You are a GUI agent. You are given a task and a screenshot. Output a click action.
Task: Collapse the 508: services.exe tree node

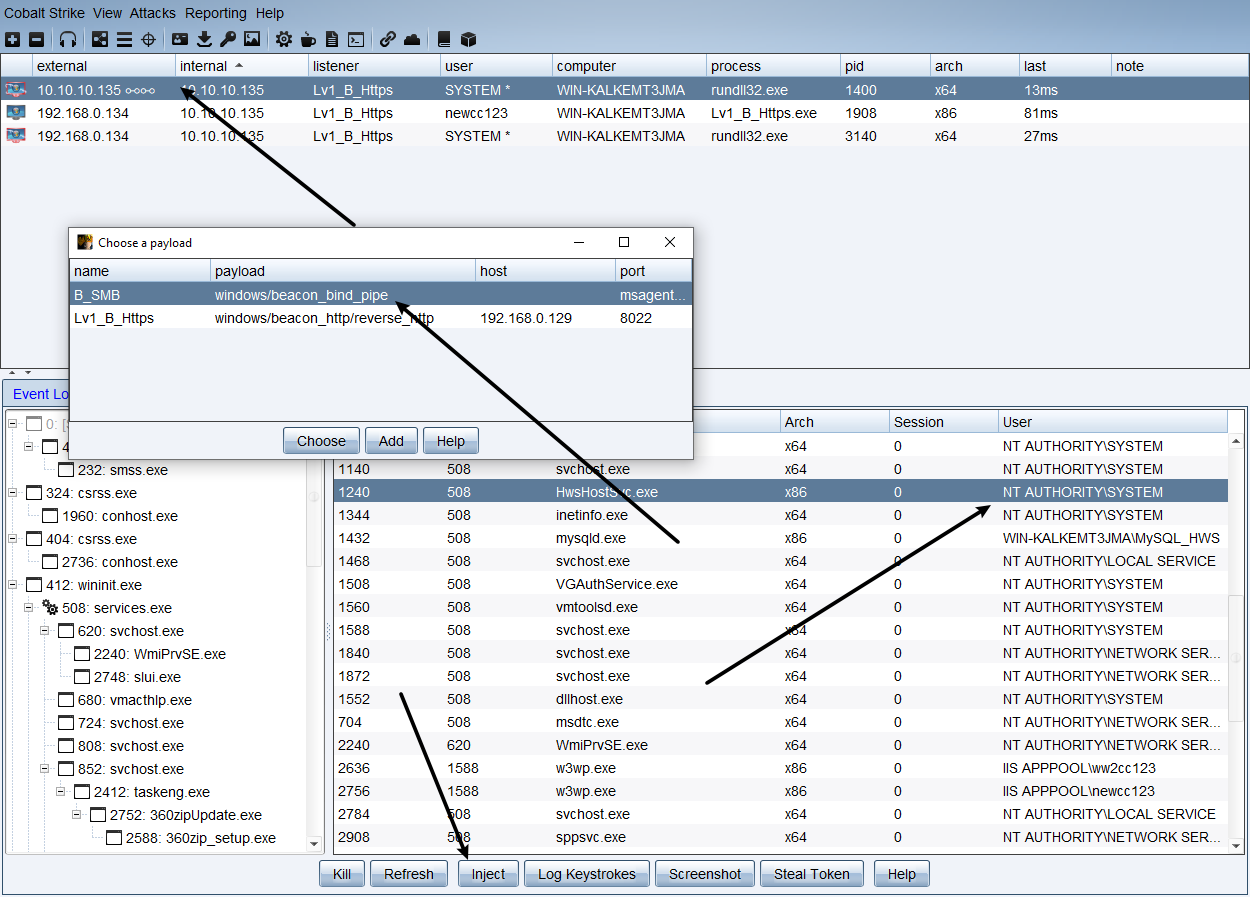click(x=29, y=608)
